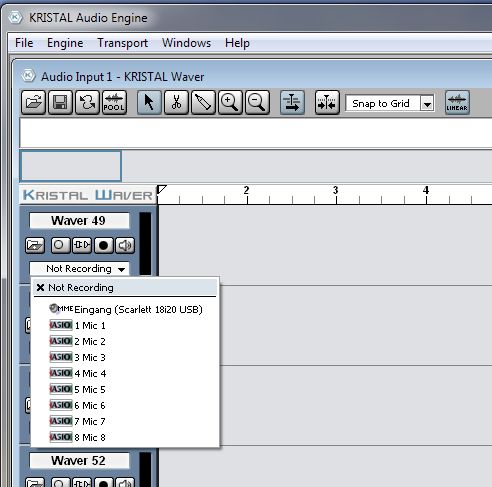
Task: Click the KRISTAL Waver window icon
Action: coord(28,76)
